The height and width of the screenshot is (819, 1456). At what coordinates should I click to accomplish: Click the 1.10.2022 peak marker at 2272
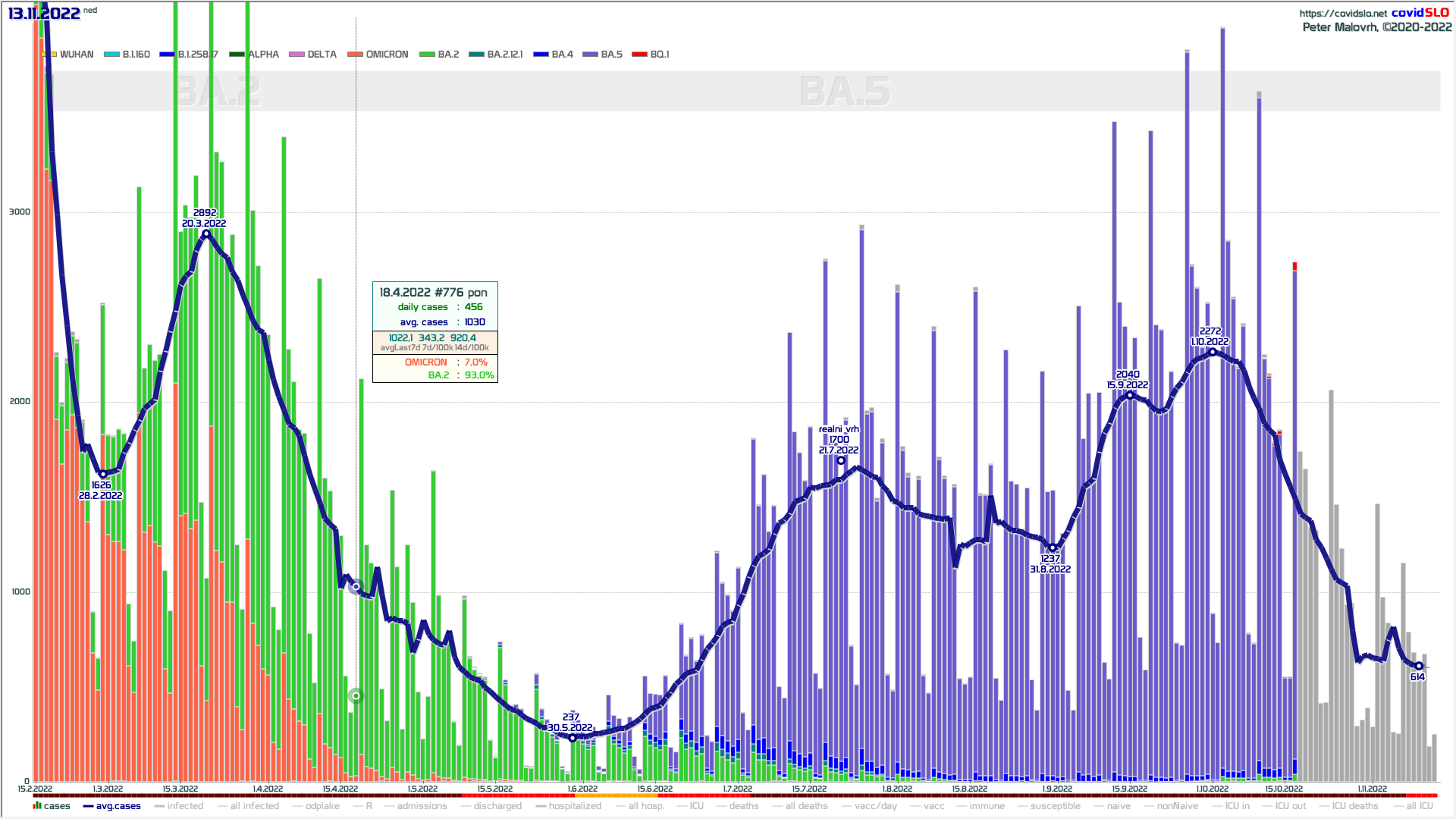[1212, 352]
